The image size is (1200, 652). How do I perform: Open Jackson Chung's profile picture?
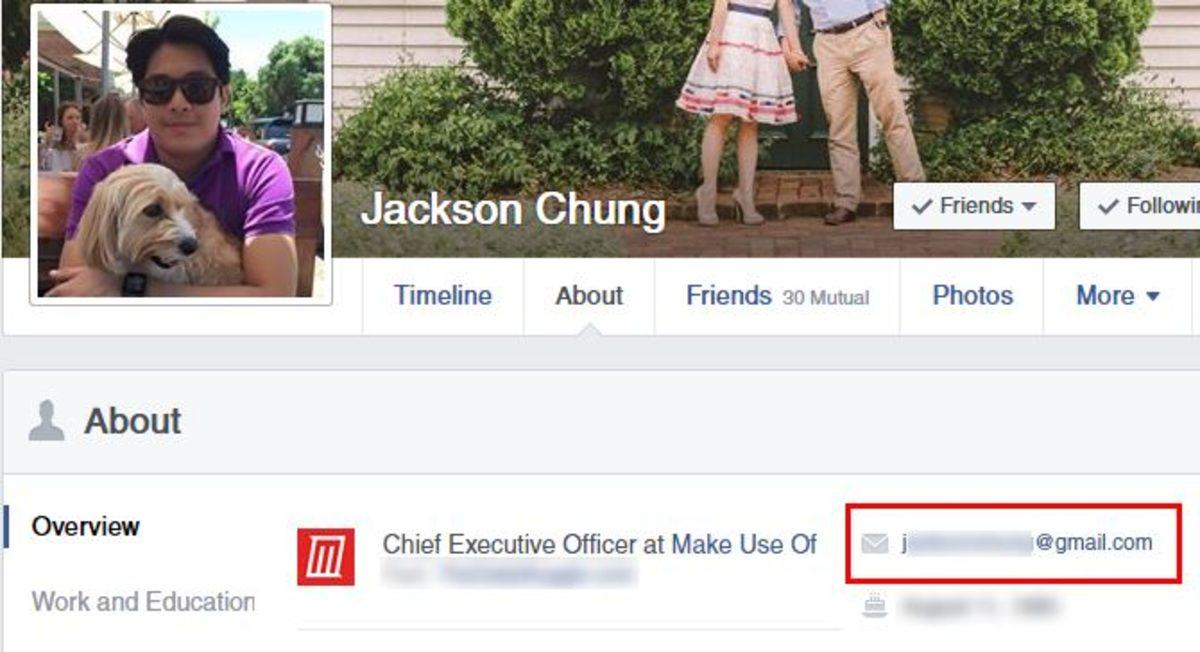(x=181, y=153)
